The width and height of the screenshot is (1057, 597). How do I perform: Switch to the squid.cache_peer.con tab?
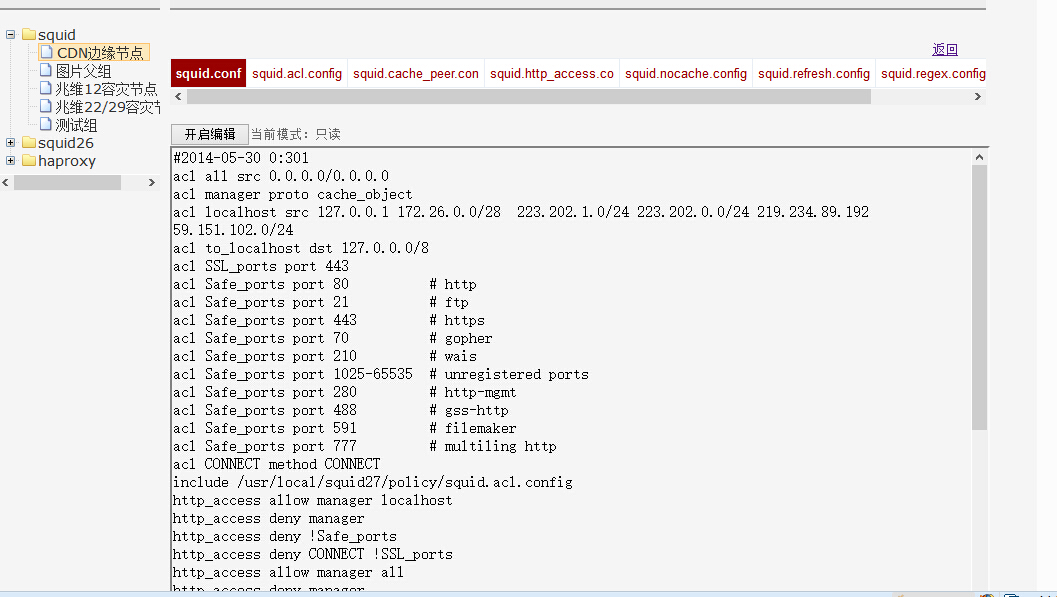click(x=415, y=73)
